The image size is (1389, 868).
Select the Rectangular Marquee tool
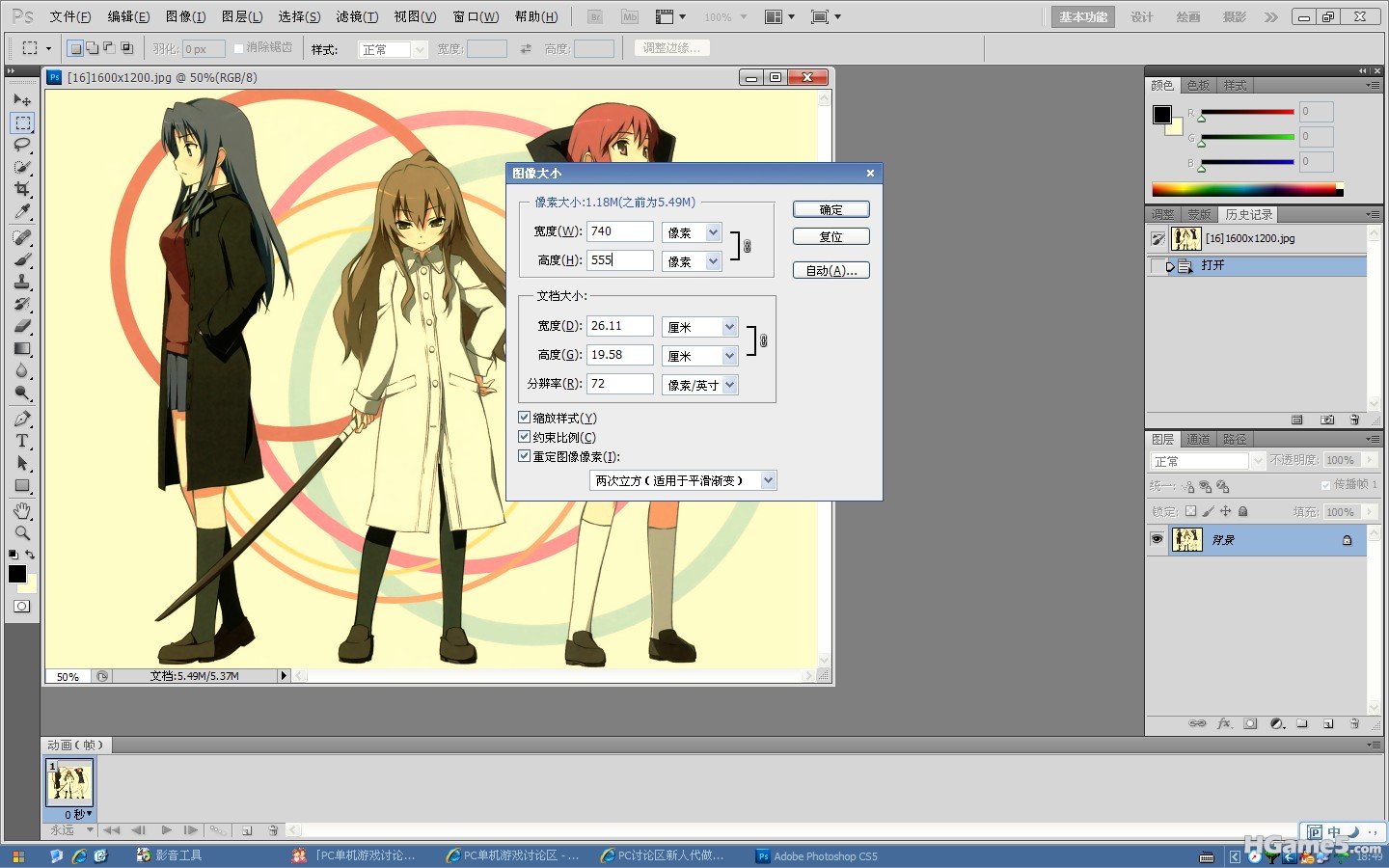(22, 122)
